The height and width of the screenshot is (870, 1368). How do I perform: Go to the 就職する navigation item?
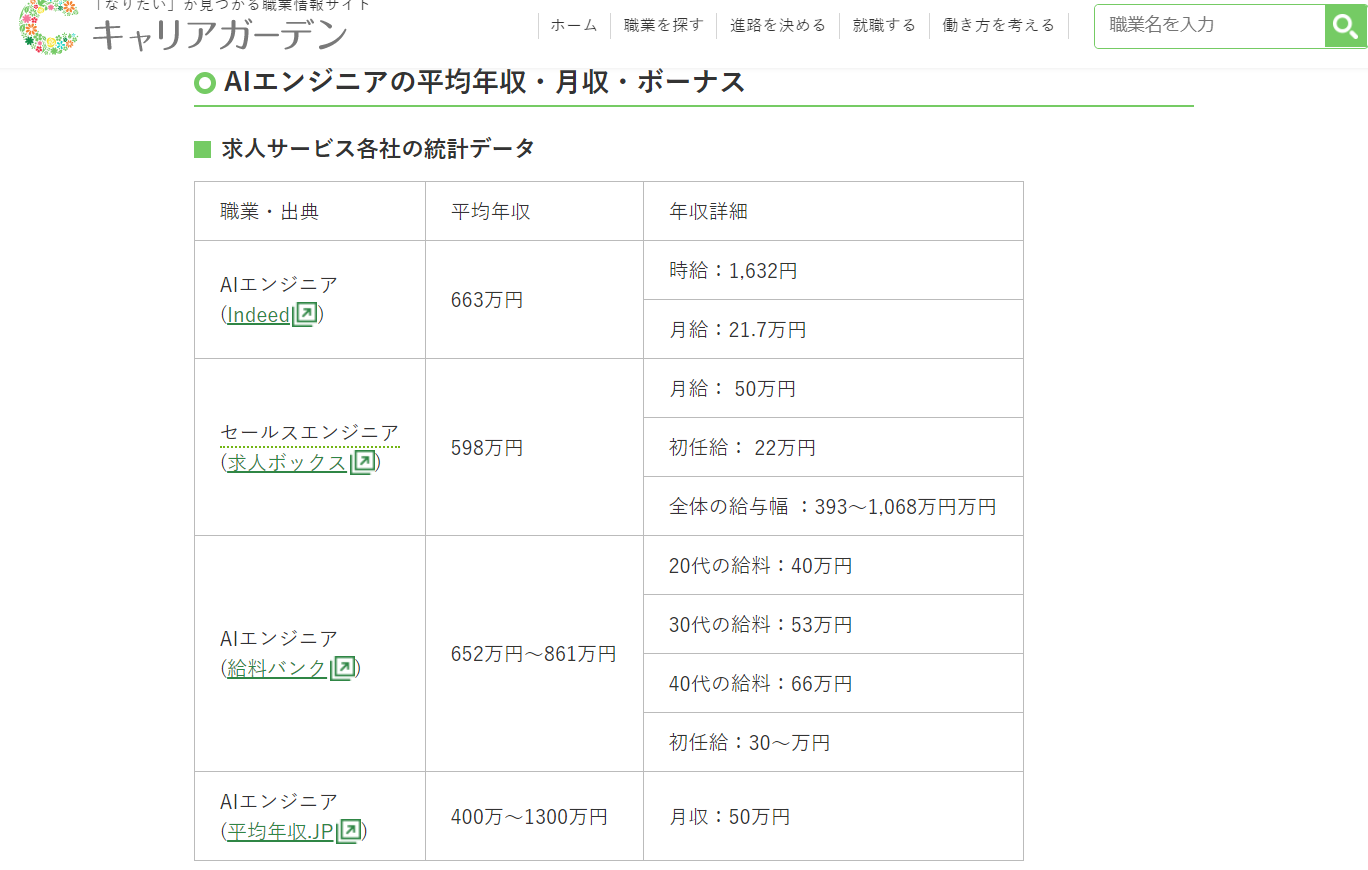click(x=884, y=26)
